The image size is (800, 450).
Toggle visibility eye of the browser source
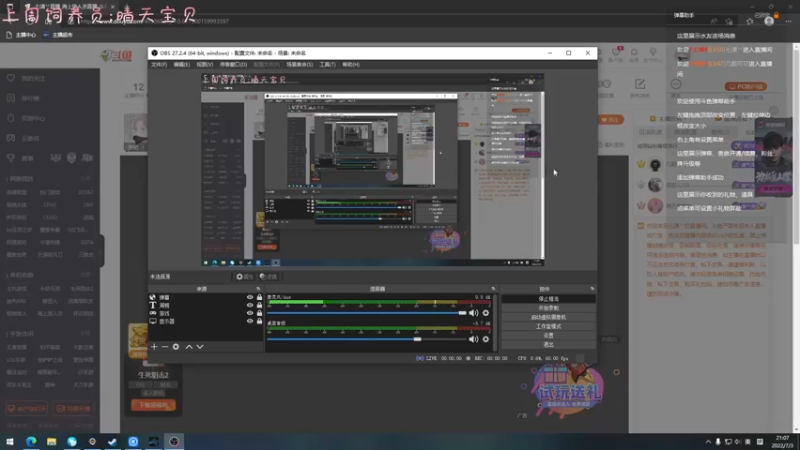pyautogui.click(x=249, y=297)
